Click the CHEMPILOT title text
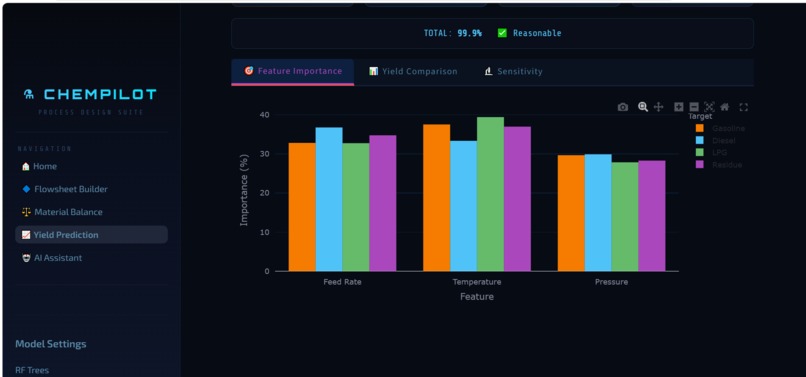 100,94
